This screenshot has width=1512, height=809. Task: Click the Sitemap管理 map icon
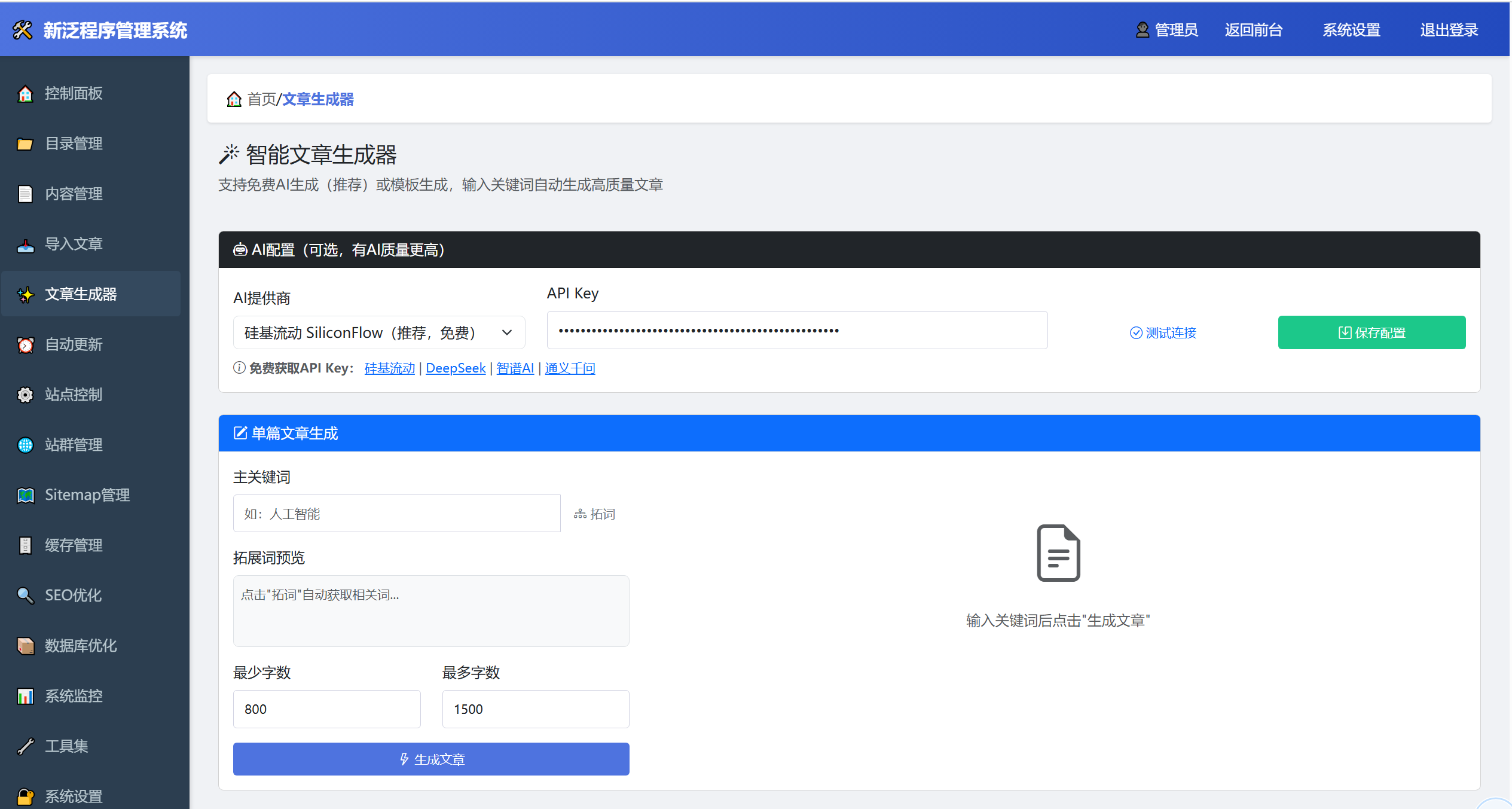pyautogui.click(x=25, y=494)
